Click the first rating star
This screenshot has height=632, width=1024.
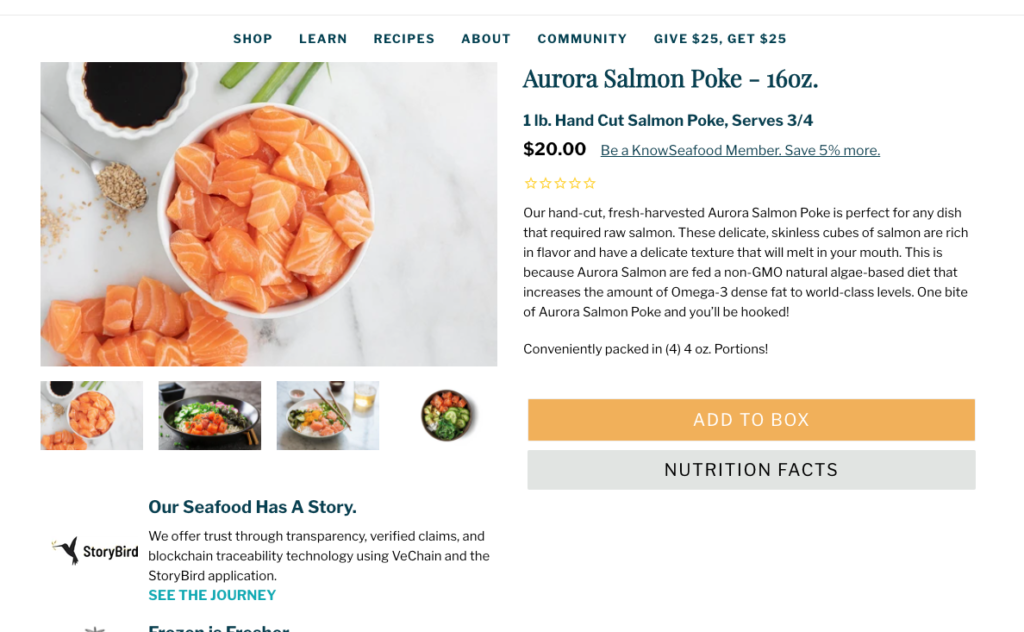[531, 183]
